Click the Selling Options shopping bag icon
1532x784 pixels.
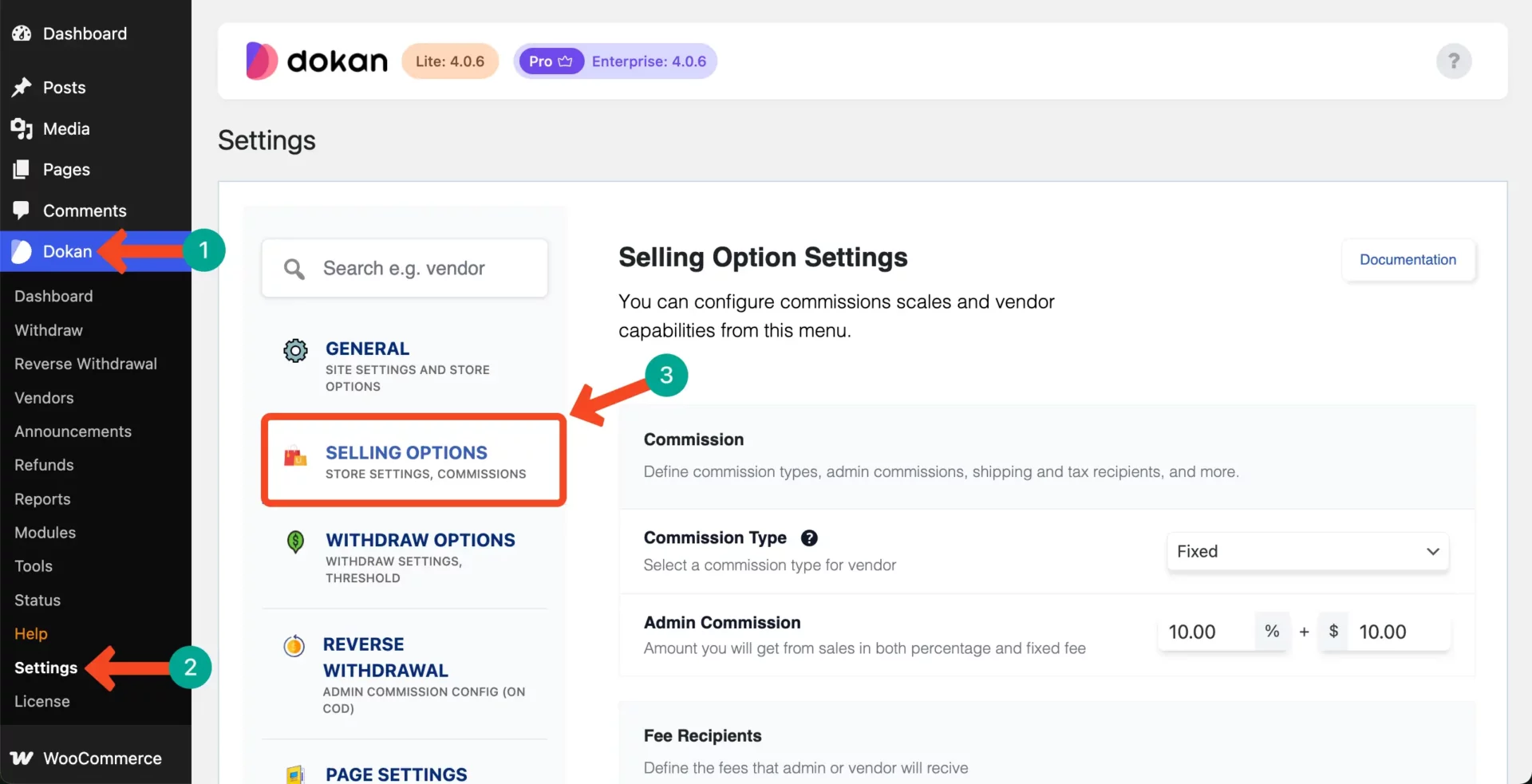[295, 456]
